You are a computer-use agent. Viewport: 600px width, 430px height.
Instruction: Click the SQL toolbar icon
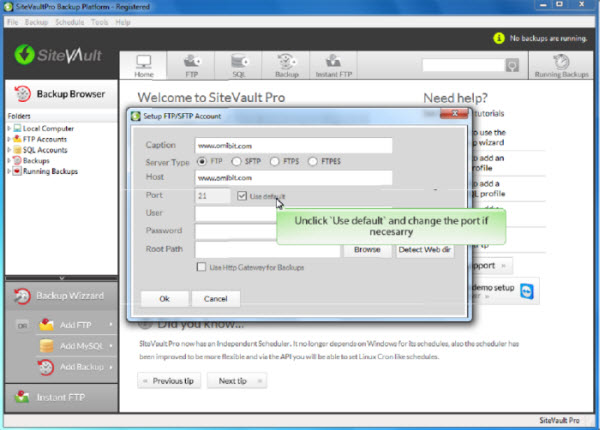[x=239, y=66]
